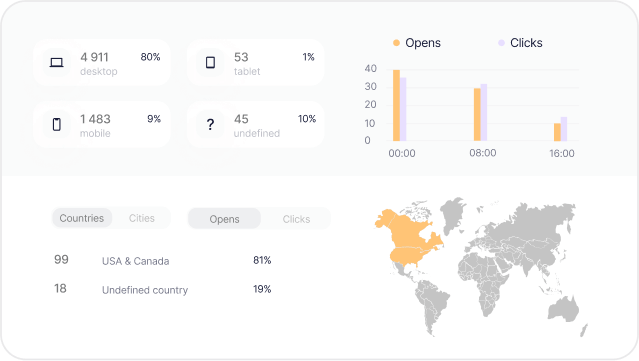This screenshot has height=361, width=639.
Task: Switch to the Cities tab
Action: pyautogui.click(x=141, y=218)
